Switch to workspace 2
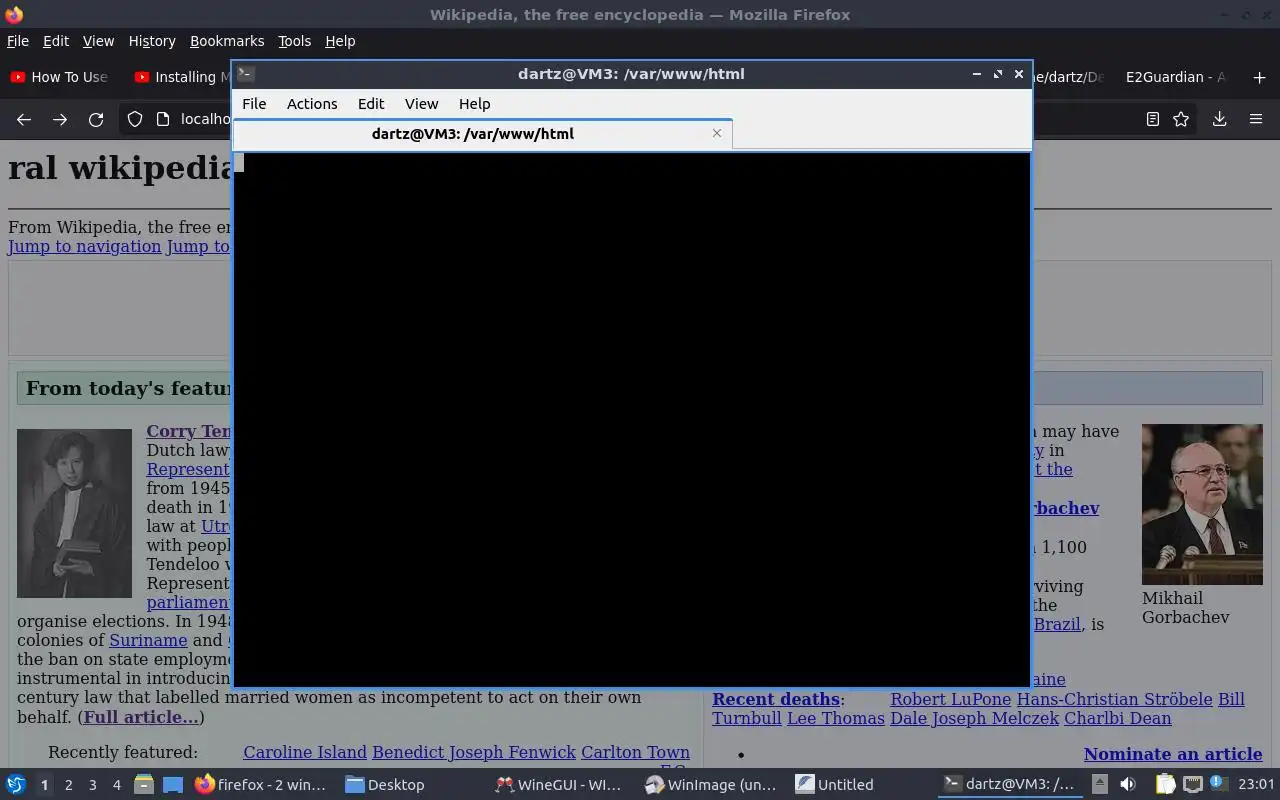The width and height of the screenshot is (1280, 800). click(68, 785)
